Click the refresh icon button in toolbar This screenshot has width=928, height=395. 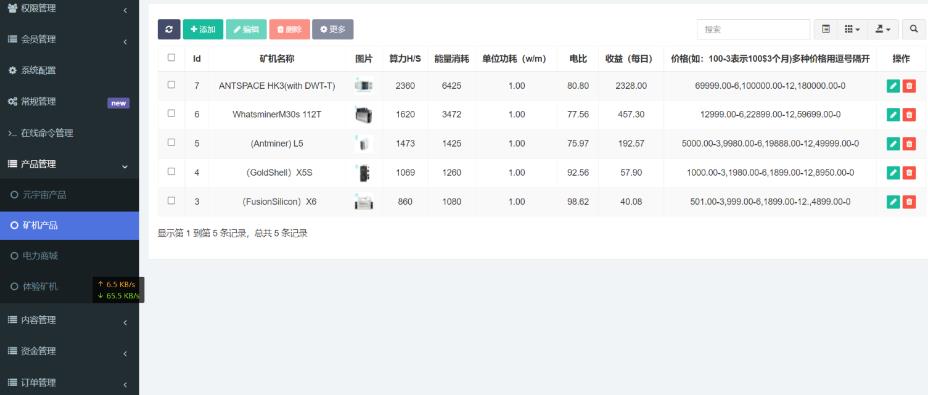tap(169, 29)
